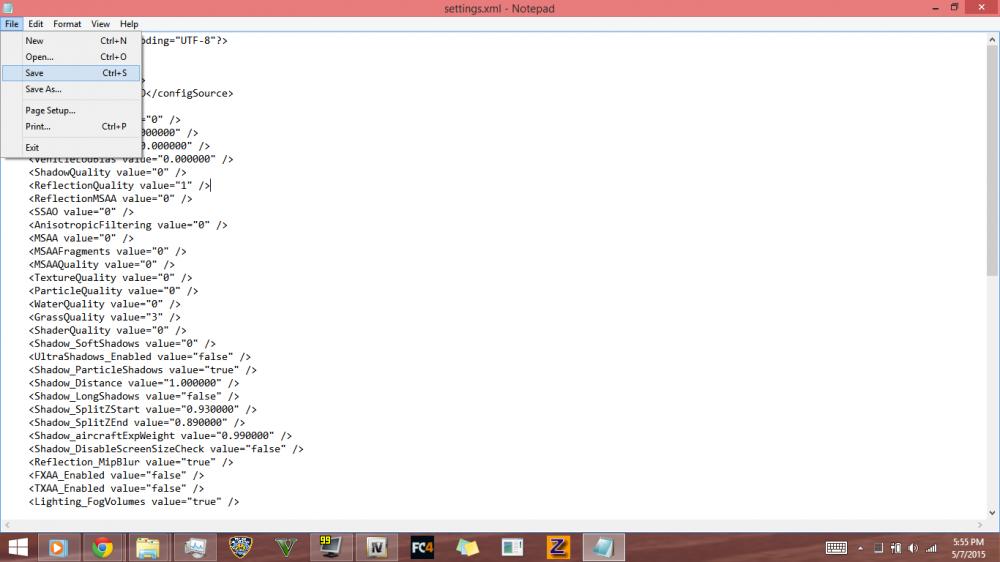Open the volume speaker tray icon
Viewport: 1000px width, 562px height.
[913, 548]
